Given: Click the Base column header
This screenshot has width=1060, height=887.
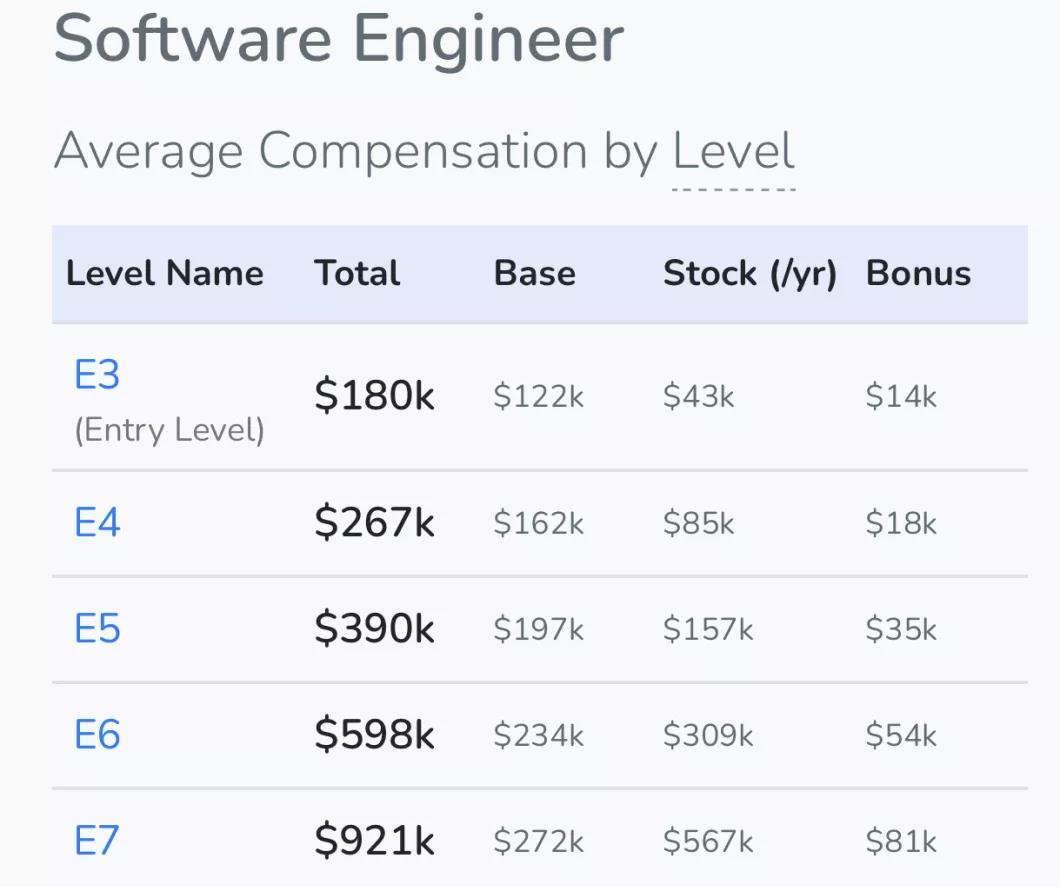Looking at the screenshot, I should (534, 274).
